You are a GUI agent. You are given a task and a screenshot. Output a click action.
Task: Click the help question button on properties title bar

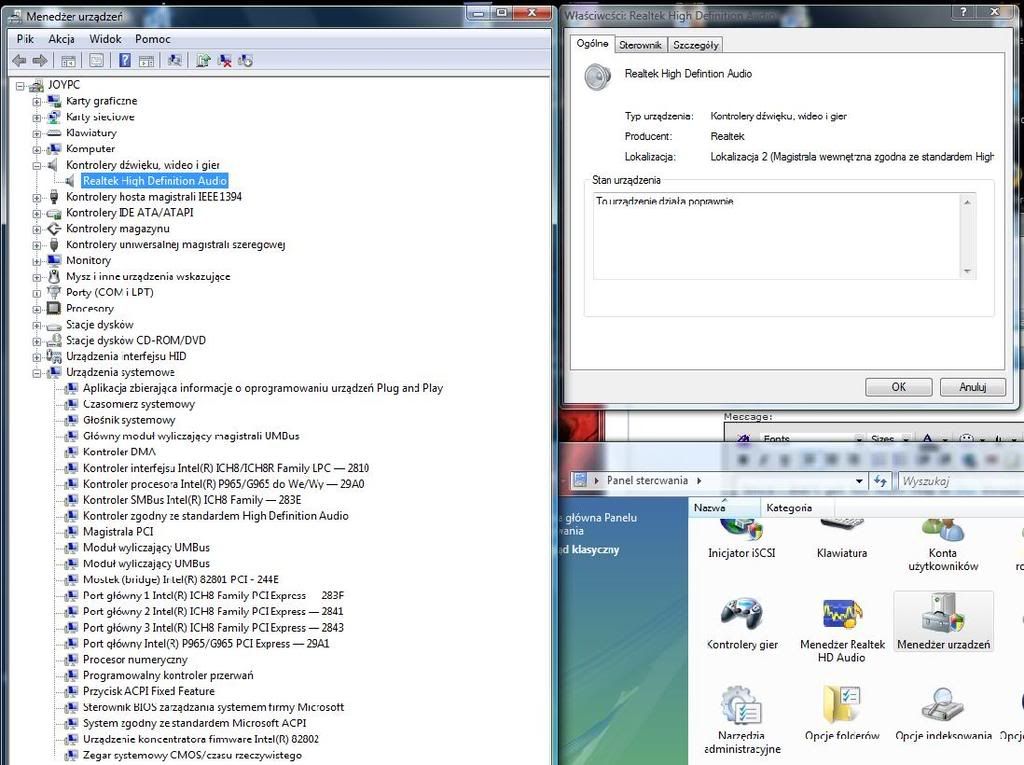963,11
